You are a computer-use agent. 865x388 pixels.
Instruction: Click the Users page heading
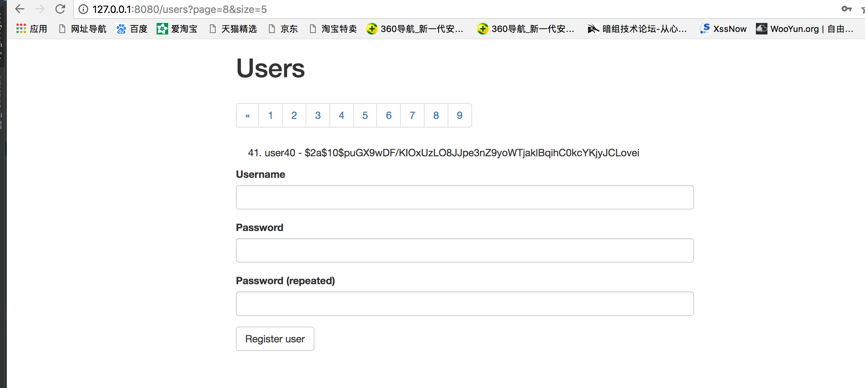click(270, 69)
